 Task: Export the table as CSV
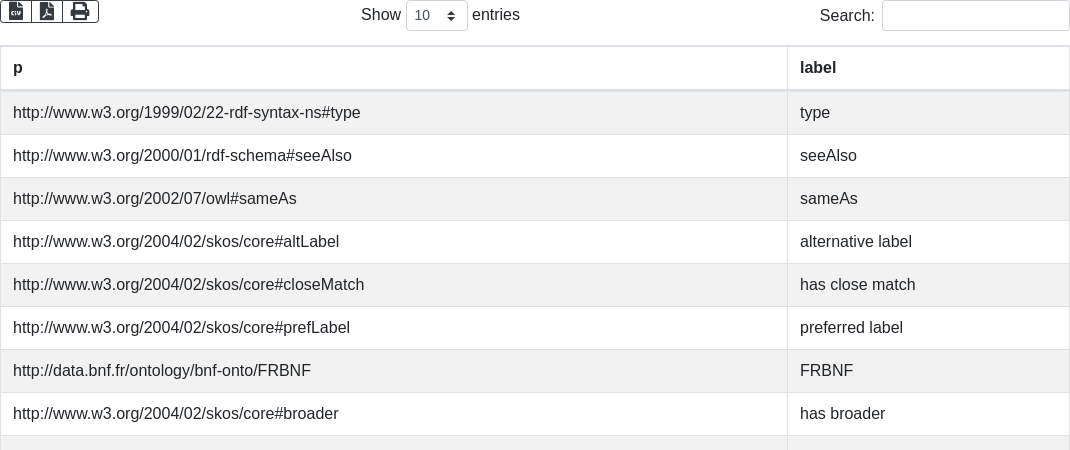[x=16, y=11]
